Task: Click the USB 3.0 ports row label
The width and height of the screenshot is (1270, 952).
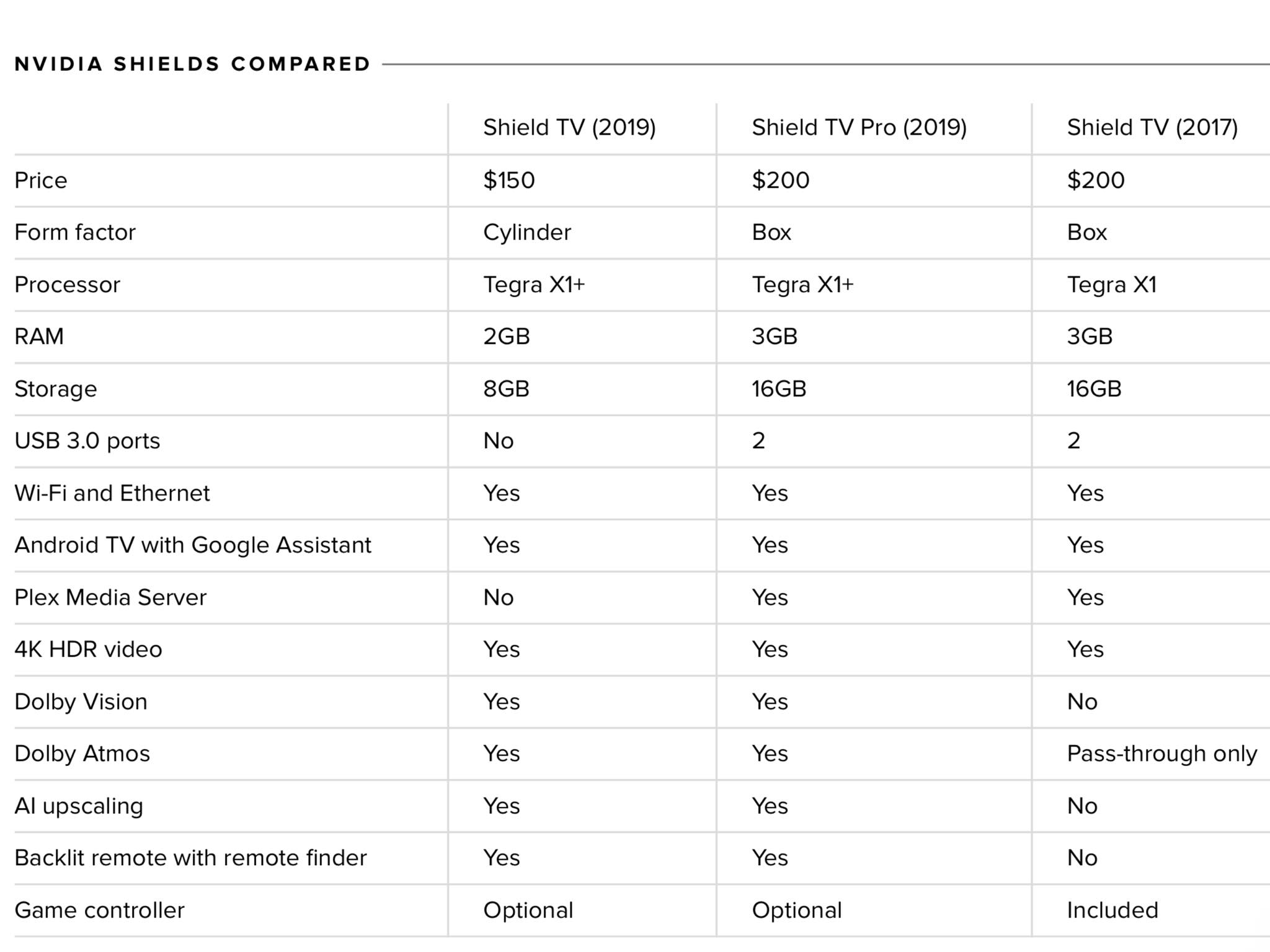Action: (x=87, y=441)
